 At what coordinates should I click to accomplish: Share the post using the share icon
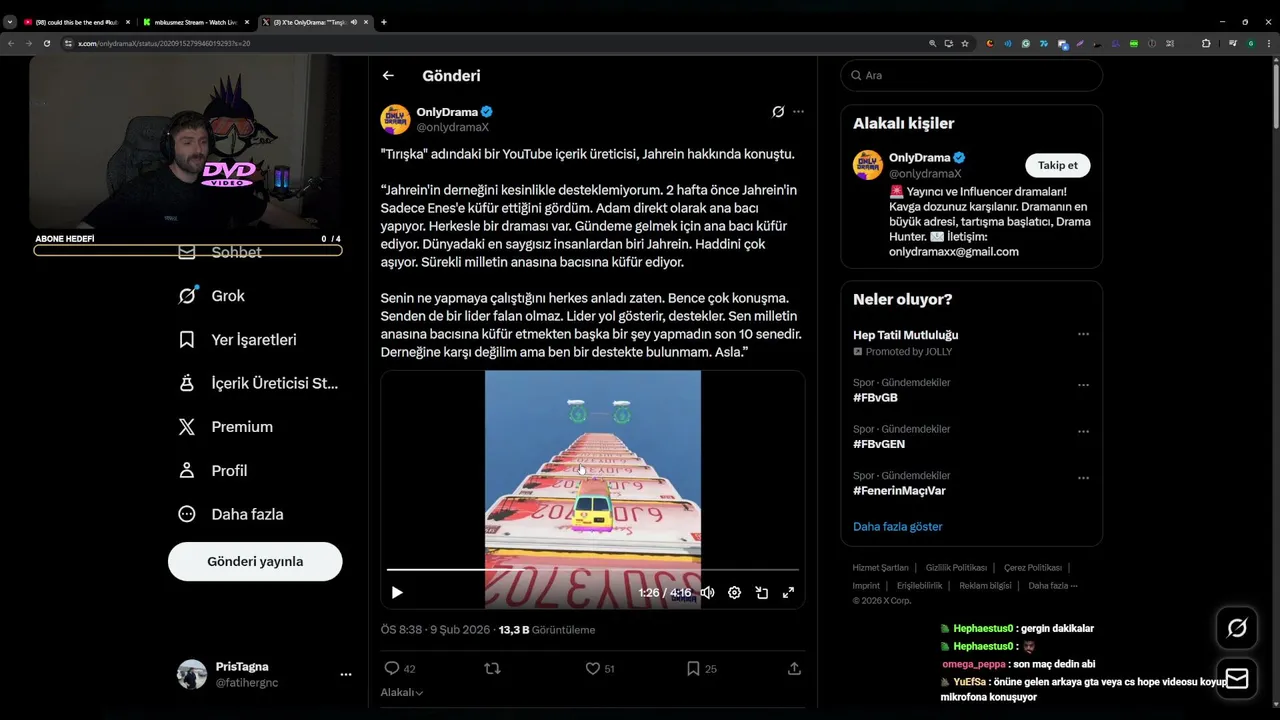click(794, 668)
